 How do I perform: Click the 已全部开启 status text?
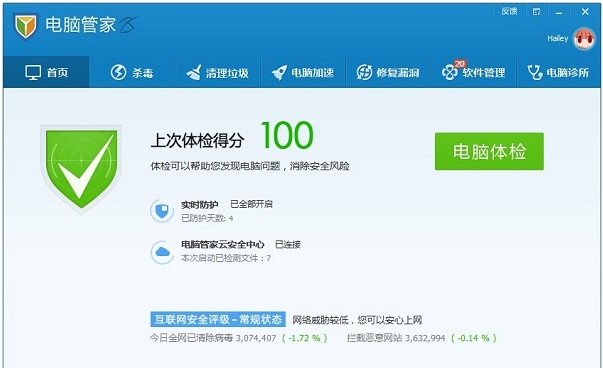[x=251, y=204]
